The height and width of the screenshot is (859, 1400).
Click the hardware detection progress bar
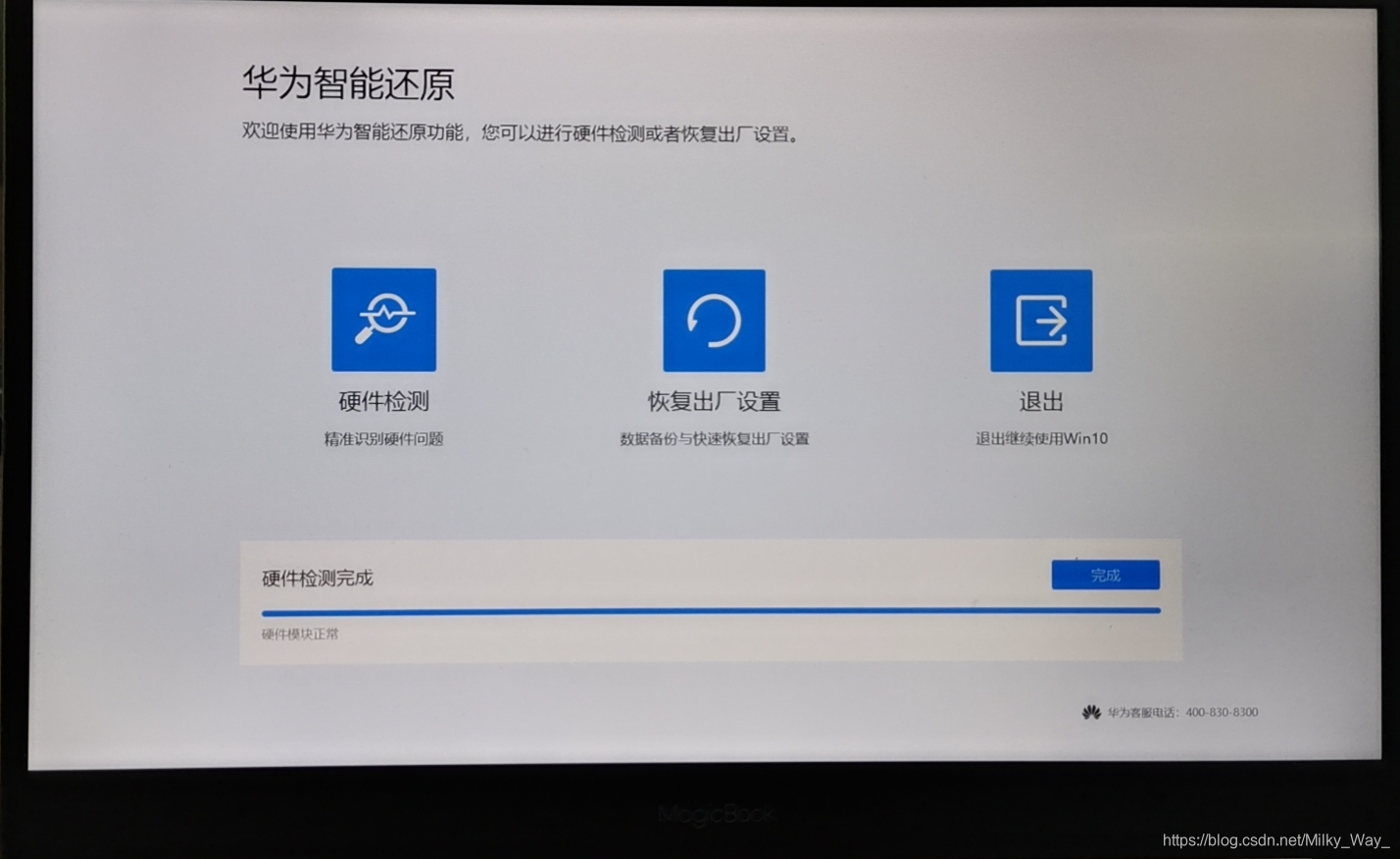click(711, 611)
